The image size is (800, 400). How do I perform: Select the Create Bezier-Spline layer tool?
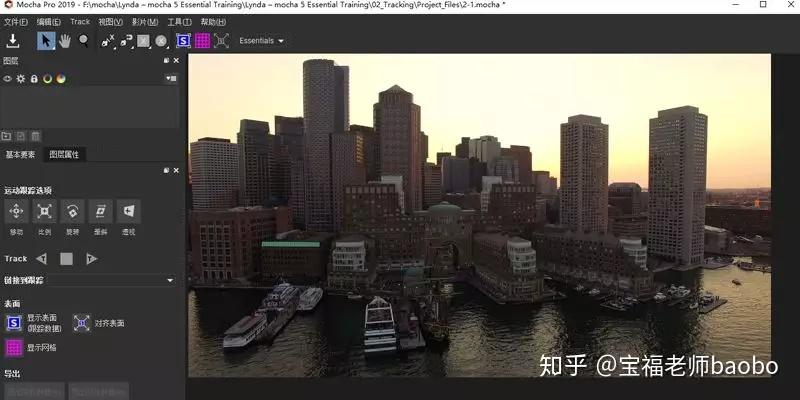coord(127,41)
